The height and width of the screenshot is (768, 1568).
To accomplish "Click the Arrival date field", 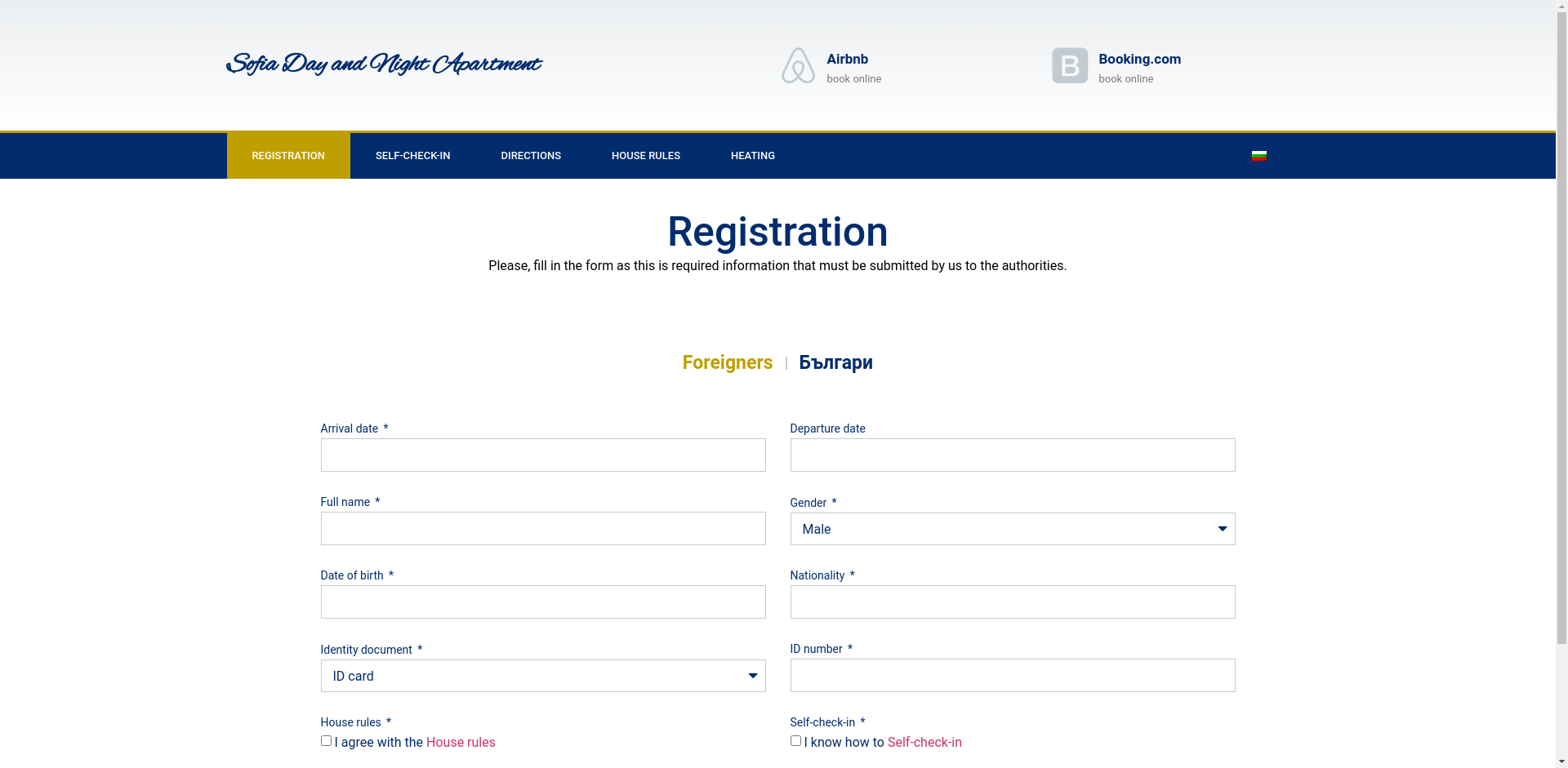I will (x=542, y=455).
